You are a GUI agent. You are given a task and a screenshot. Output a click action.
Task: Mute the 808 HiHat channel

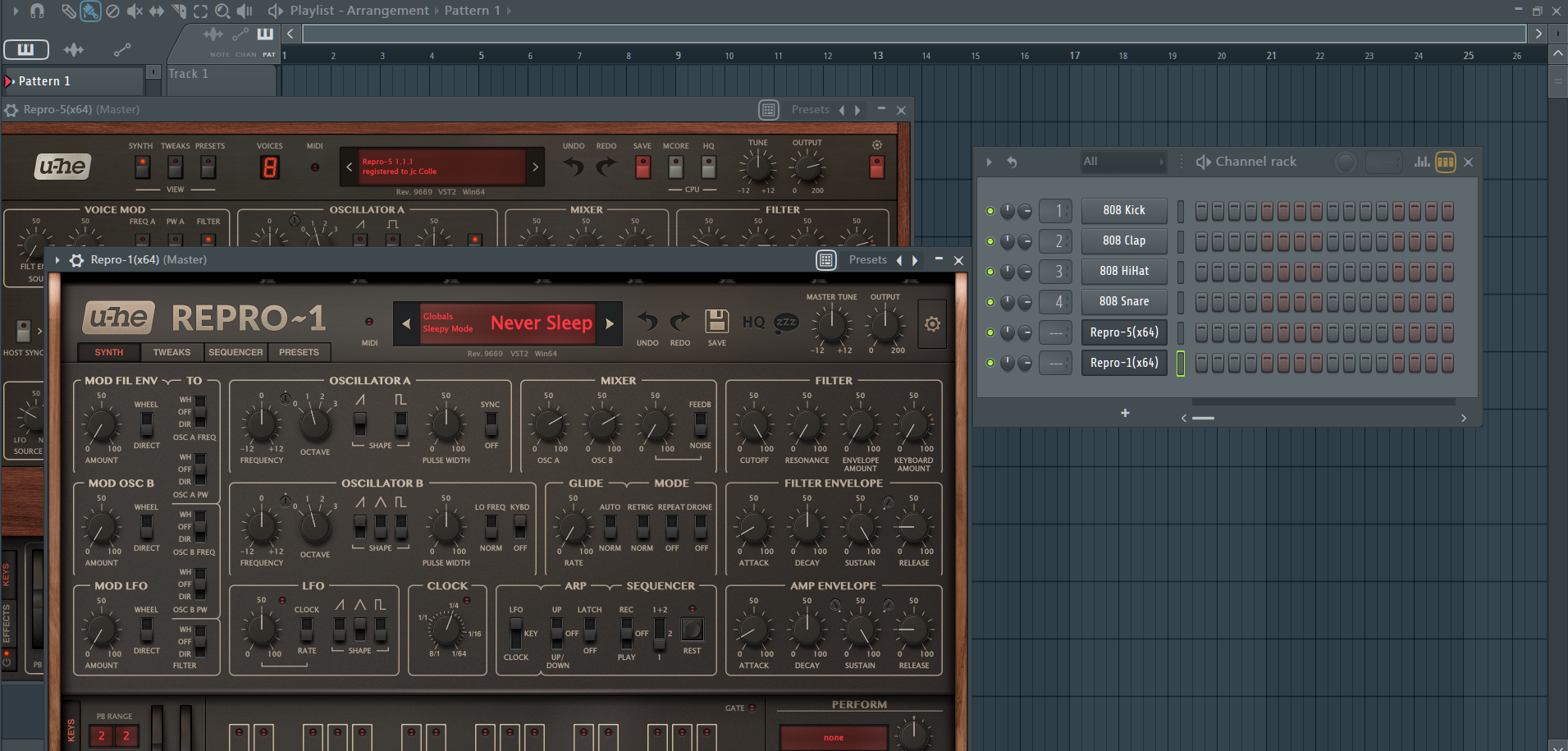tap(990, 272)
